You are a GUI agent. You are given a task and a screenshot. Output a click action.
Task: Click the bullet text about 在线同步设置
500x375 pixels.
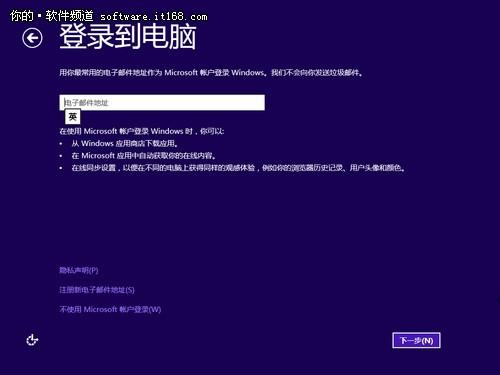[238, 168]
